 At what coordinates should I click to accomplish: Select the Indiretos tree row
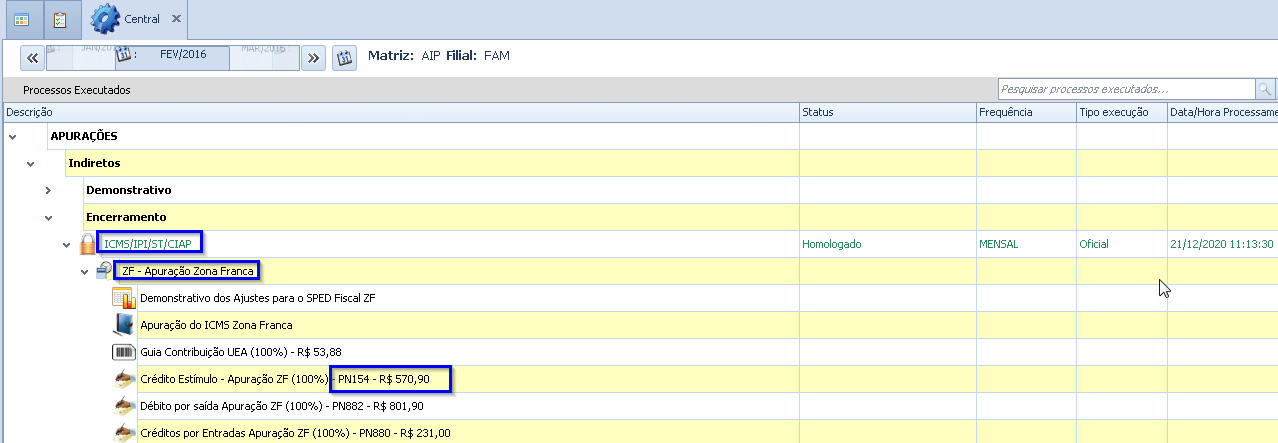click(95, 162)
